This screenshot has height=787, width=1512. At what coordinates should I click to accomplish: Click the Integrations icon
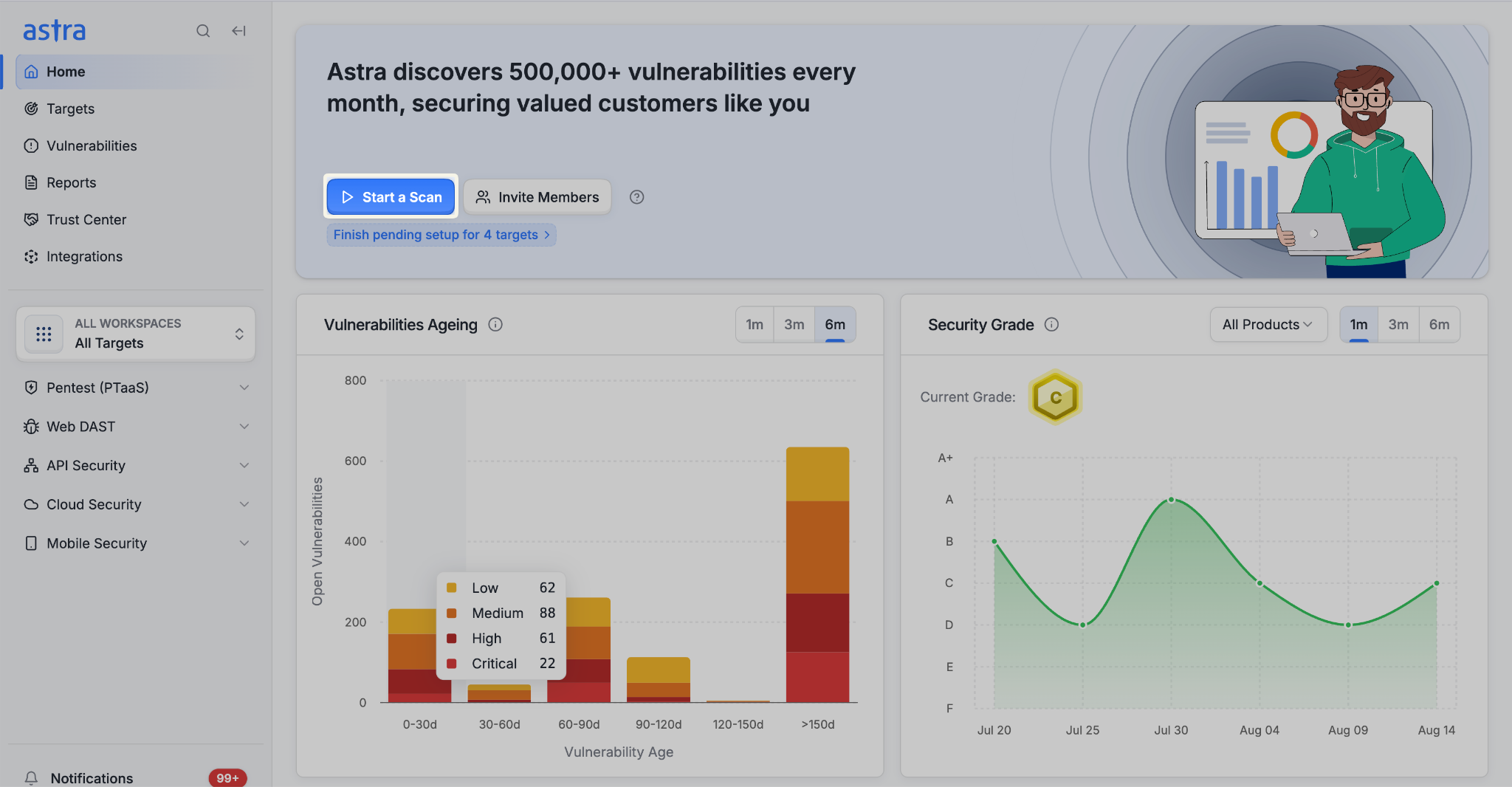(31, 256)
